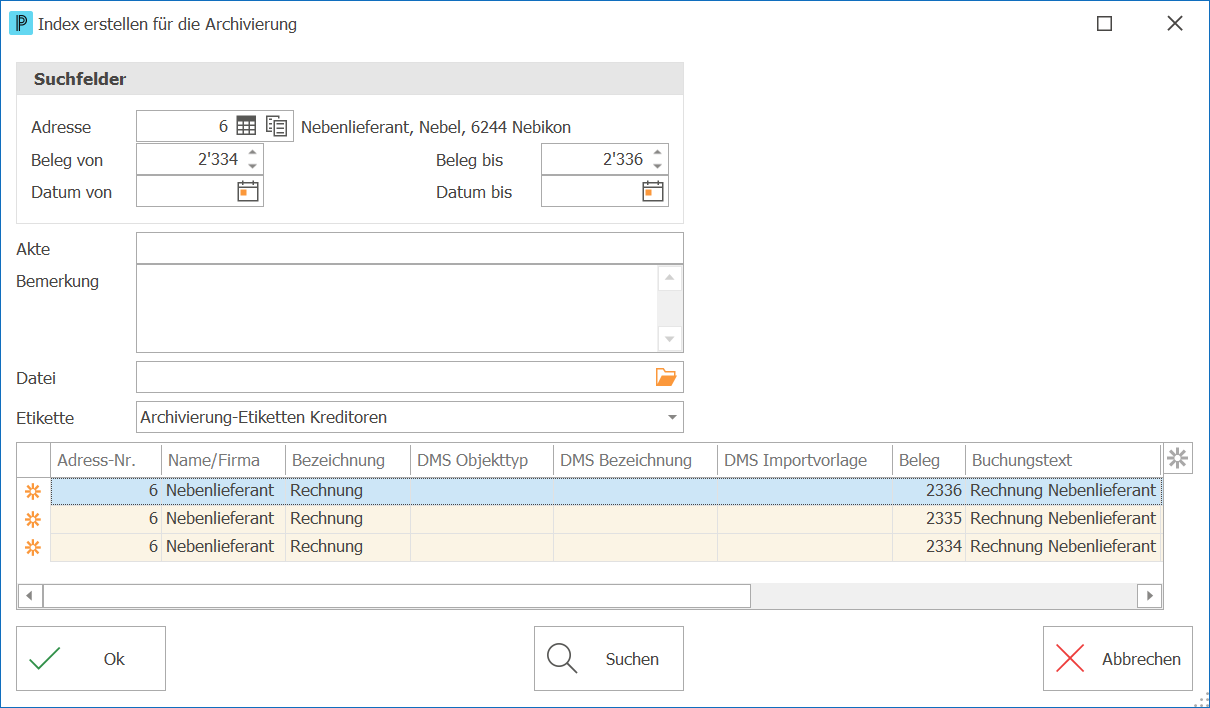Select Beleg cell 2335
This screenshot has width=1210, height=708.
click(929, 519)
